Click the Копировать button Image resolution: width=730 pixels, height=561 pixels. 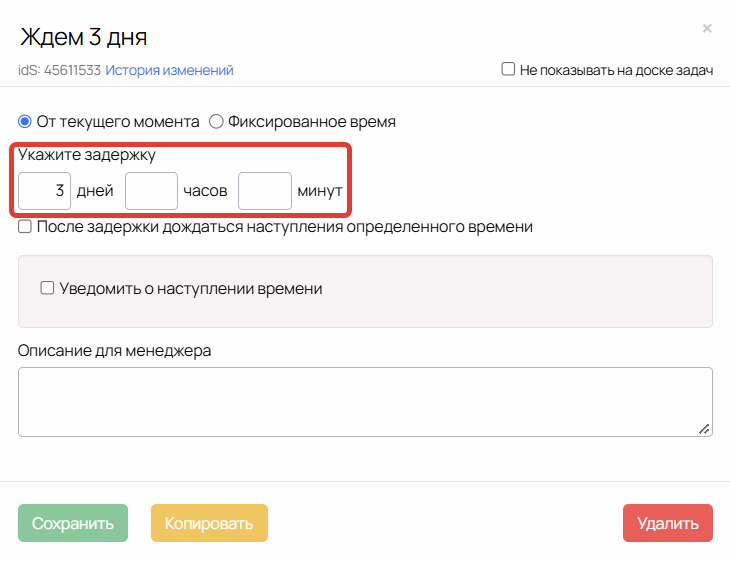(209, 523)
